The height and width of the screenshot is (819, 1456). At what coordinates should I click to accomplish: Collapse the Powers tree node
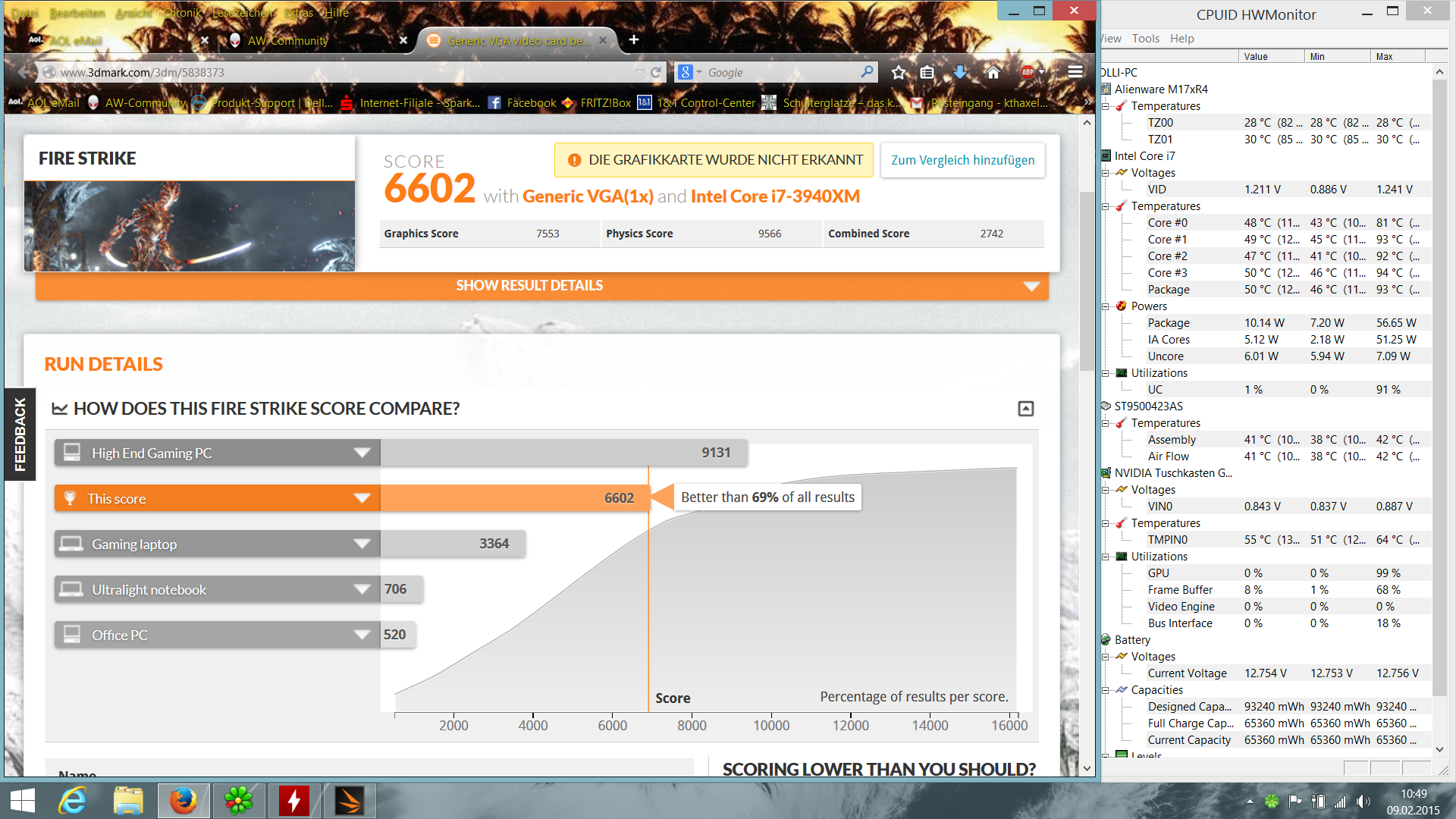[x=1106, y=306]
